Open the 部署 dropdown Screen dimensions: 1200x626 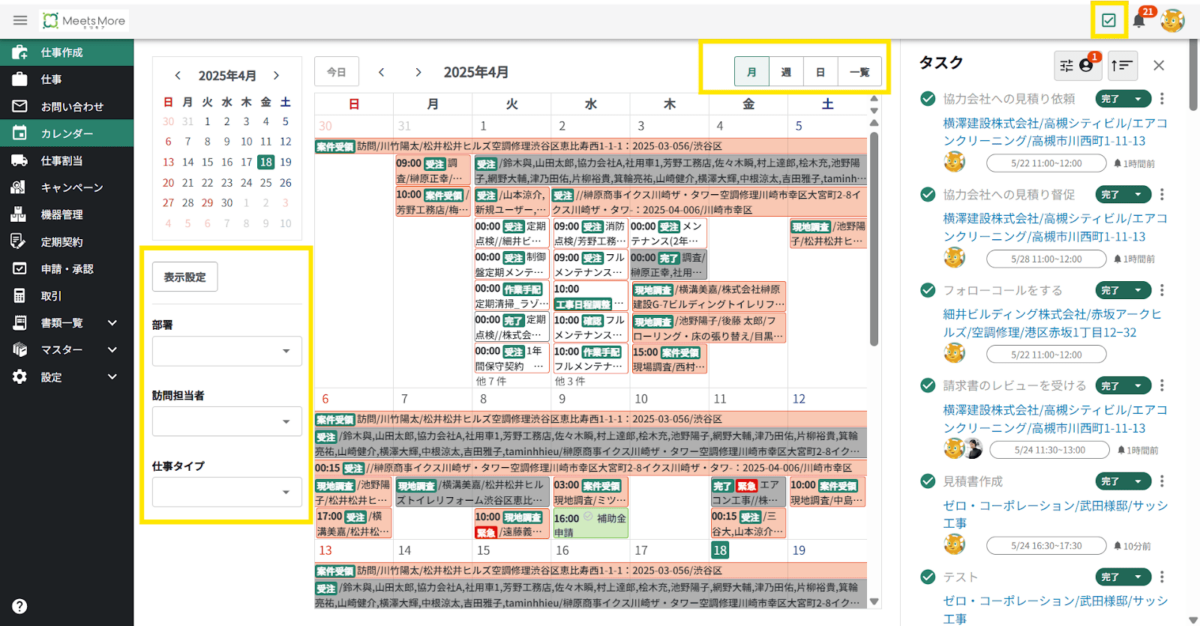point(227,351)
